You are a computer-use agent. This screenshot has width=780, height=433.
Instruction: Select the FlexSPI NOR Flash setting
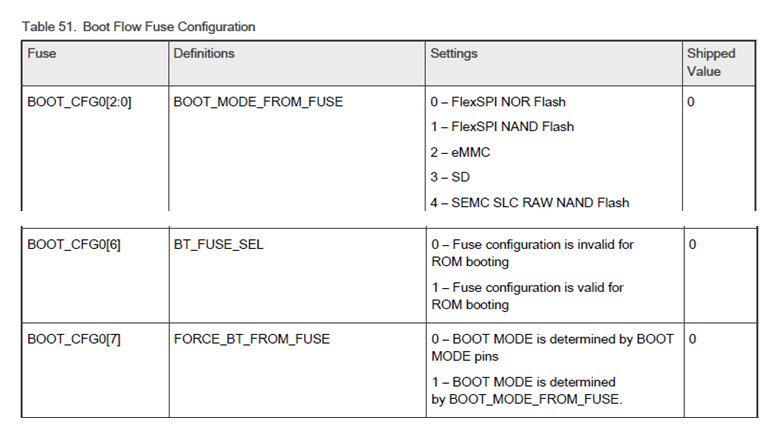click(498, 102)
